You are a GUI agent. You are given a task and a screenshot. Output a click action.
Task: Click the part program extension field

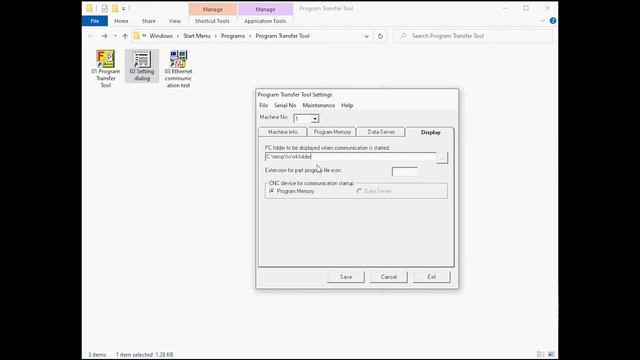click(404, 171)
